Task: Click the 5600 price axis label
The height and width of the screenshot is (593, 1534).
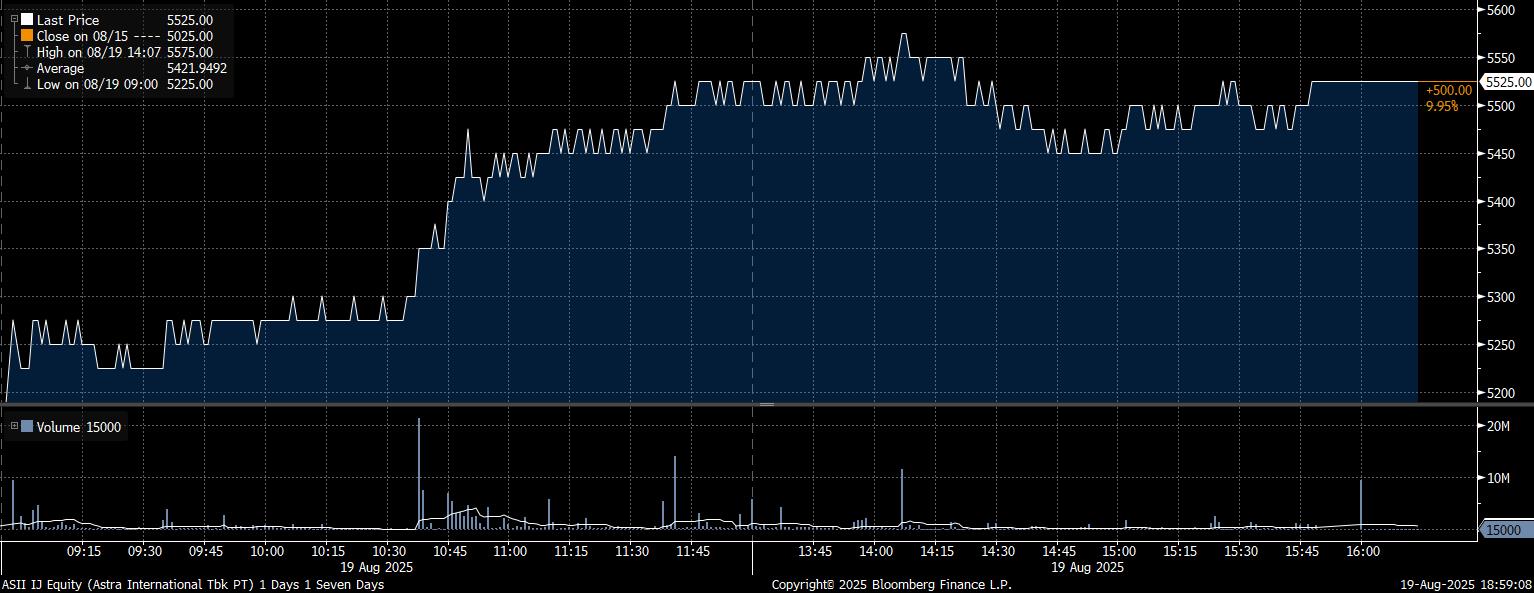Action: (1503, 10)
